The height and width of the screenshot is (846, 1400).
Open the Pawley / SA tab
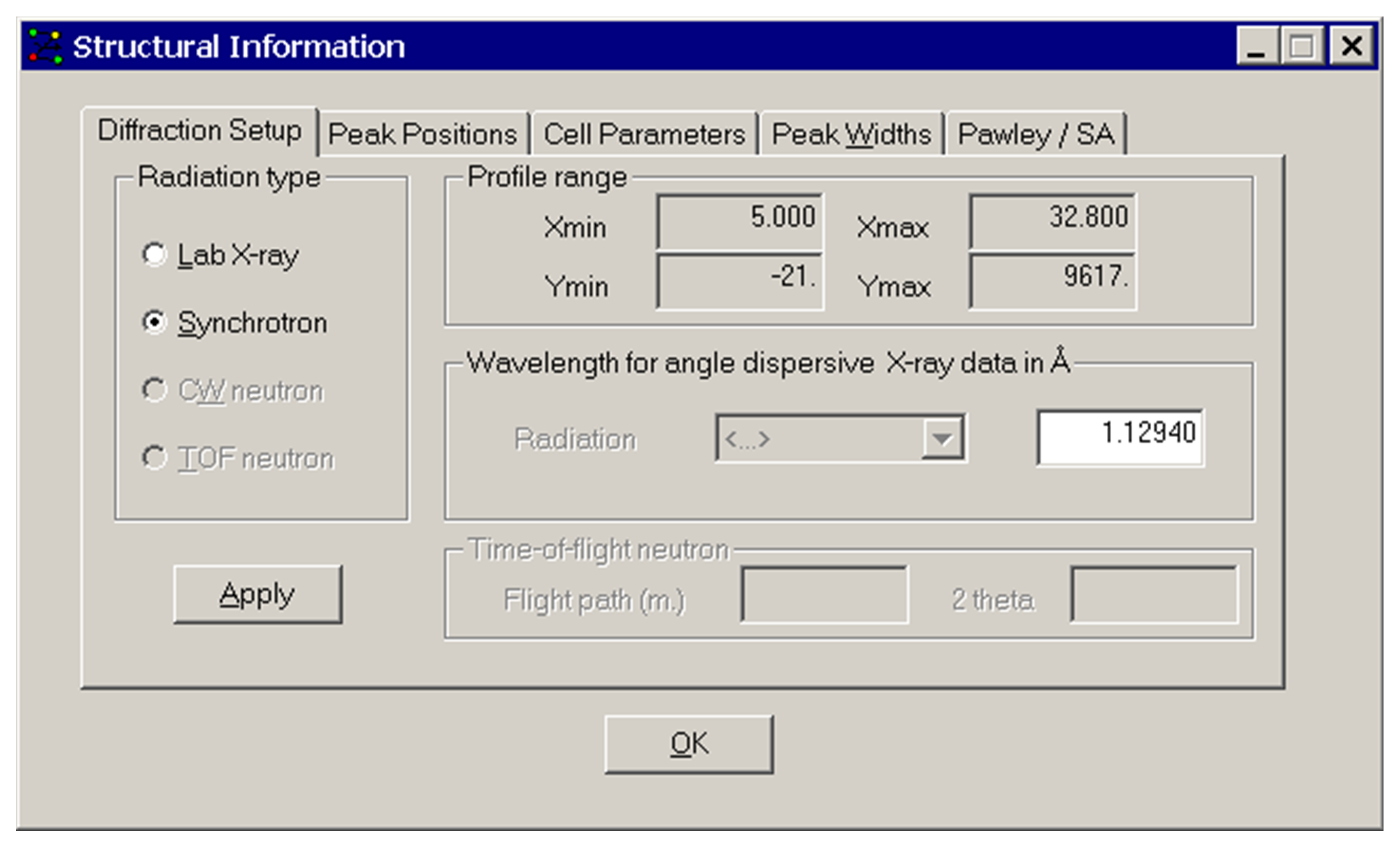[1035, 135]
